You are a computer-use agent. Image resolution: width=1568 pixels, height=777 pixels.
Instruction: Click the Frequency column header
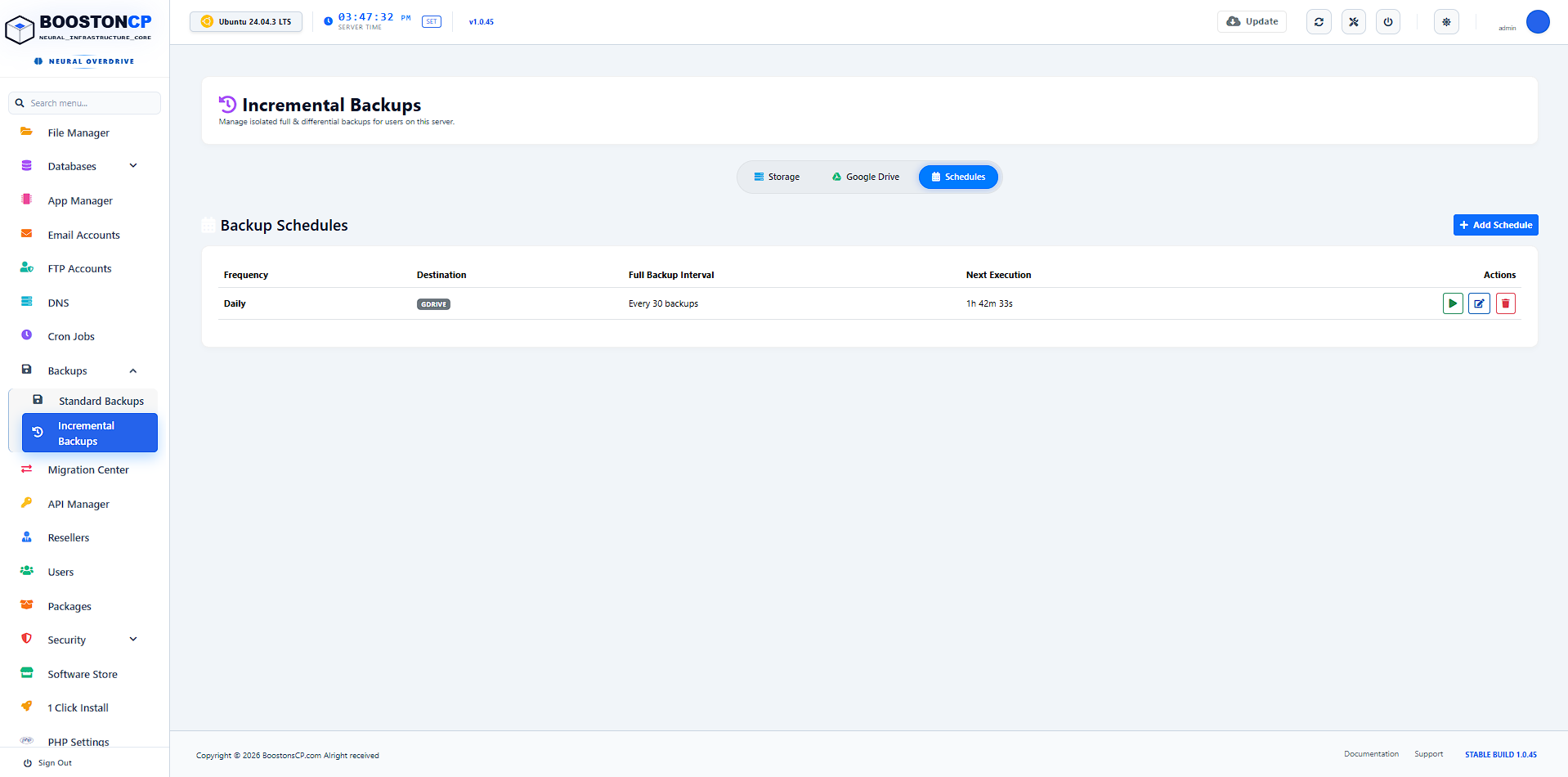246,275
